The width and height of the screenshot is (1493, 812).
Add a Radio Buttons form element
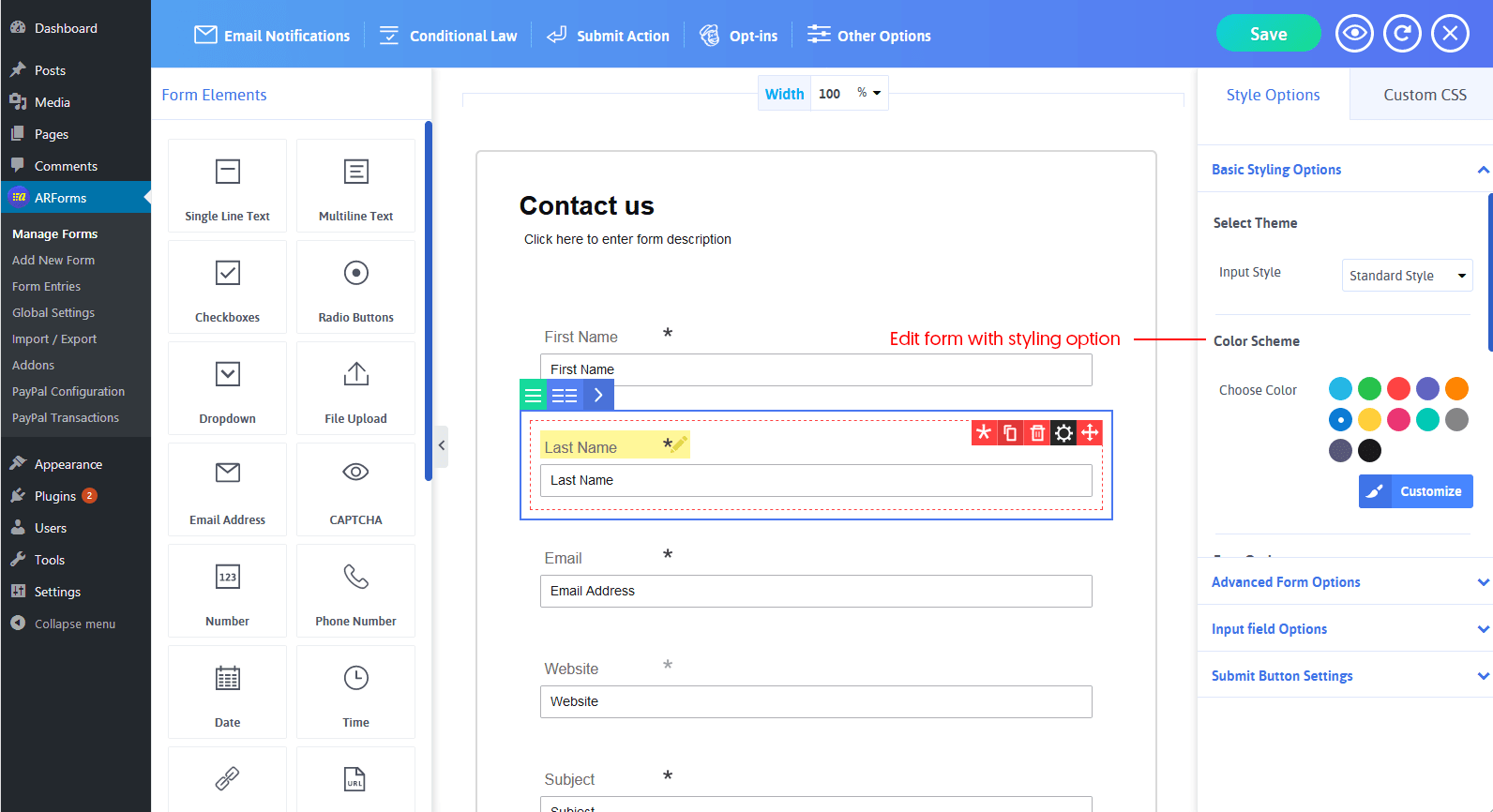(x=355, y=287)
